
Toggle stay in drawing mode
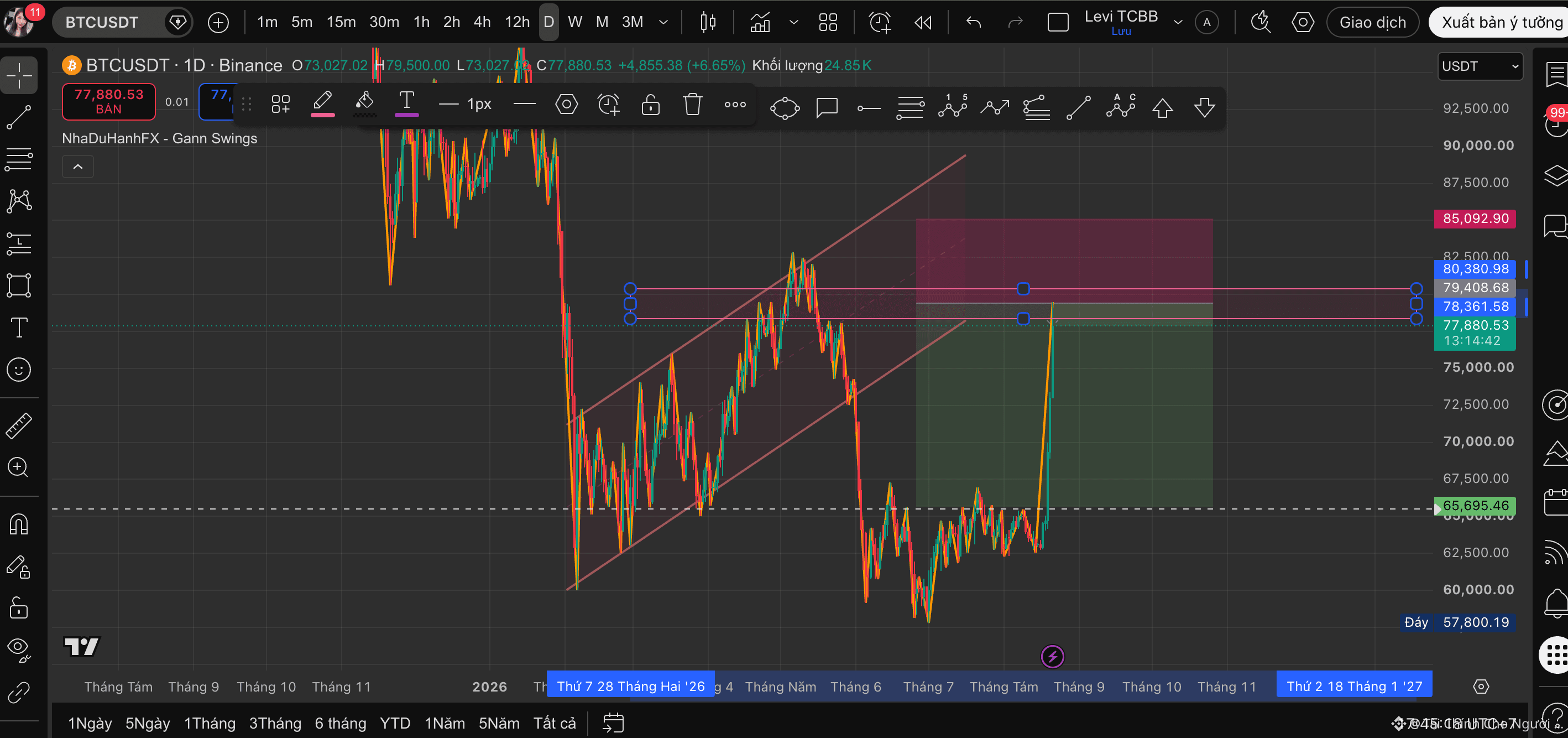tap(19, 567)
